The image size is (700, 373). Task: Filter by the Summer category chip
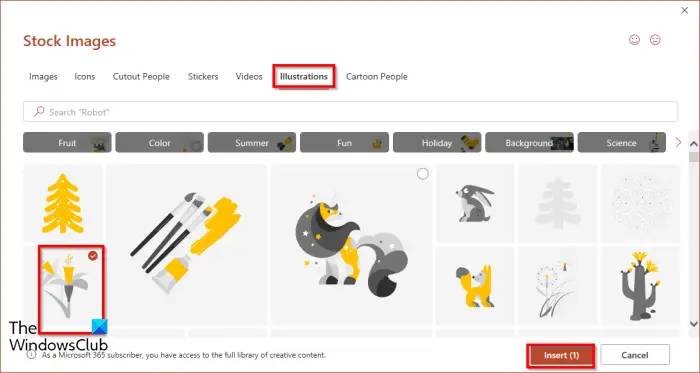(x=252, y=142)
